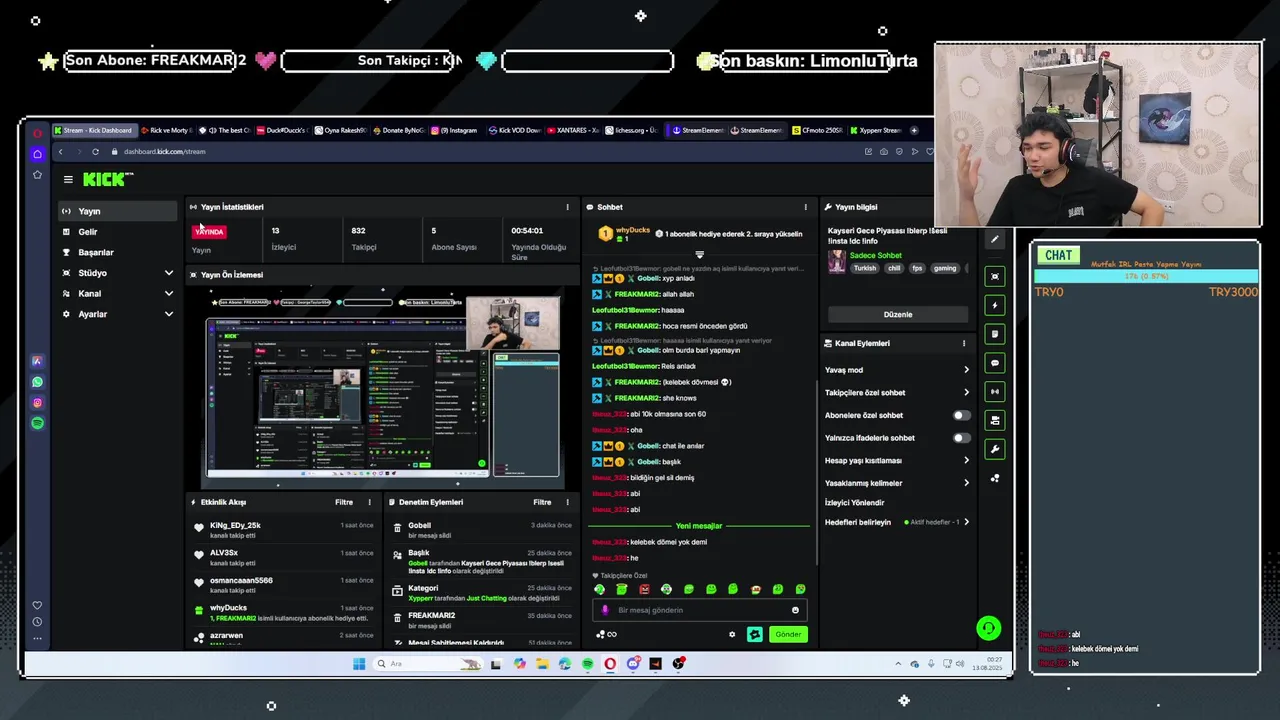Image resolution: width=1280 pixels, height=720 pixels.
Task: Select Yayın in sidebar
Action: click(x=117, y=211)
